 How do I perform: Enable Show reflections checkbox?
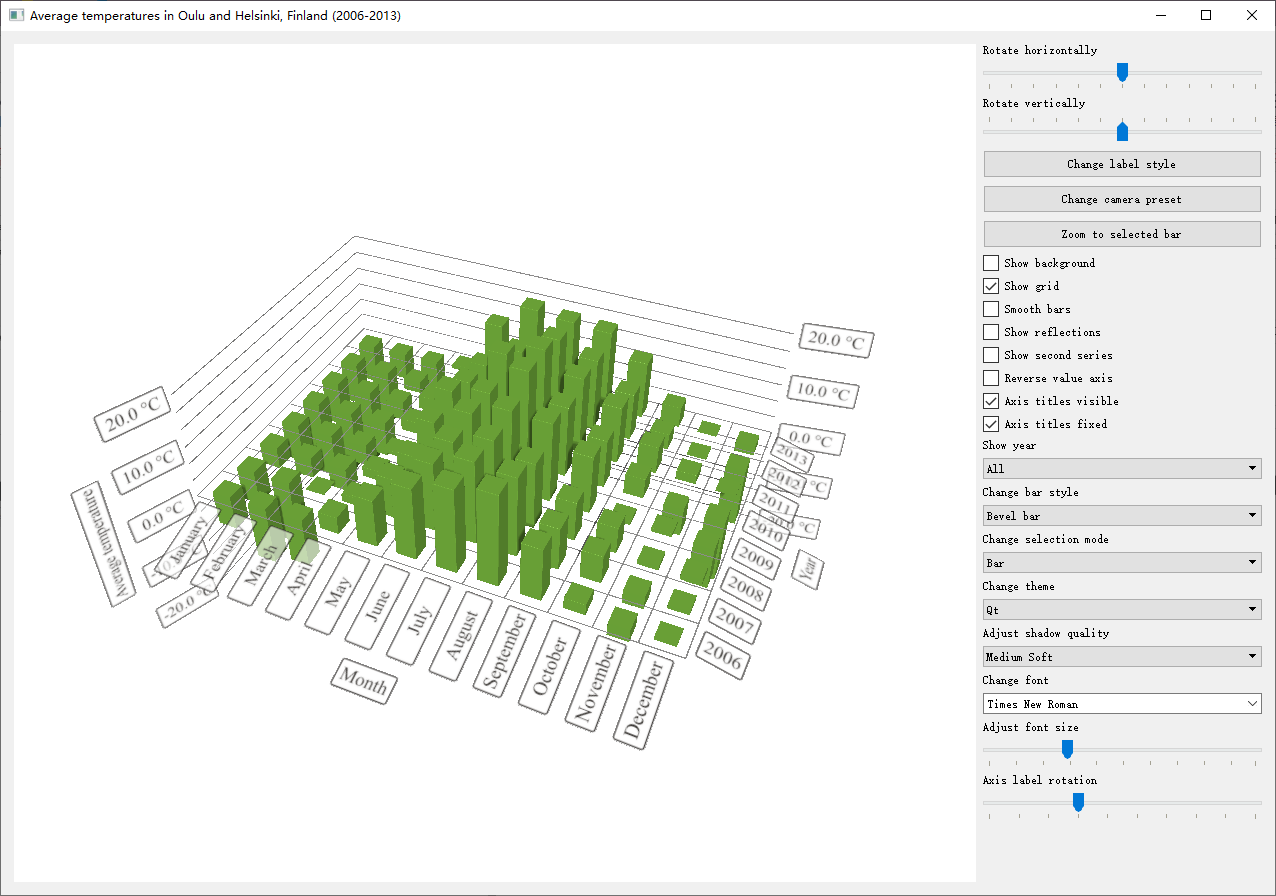click(x=991, y=332)
